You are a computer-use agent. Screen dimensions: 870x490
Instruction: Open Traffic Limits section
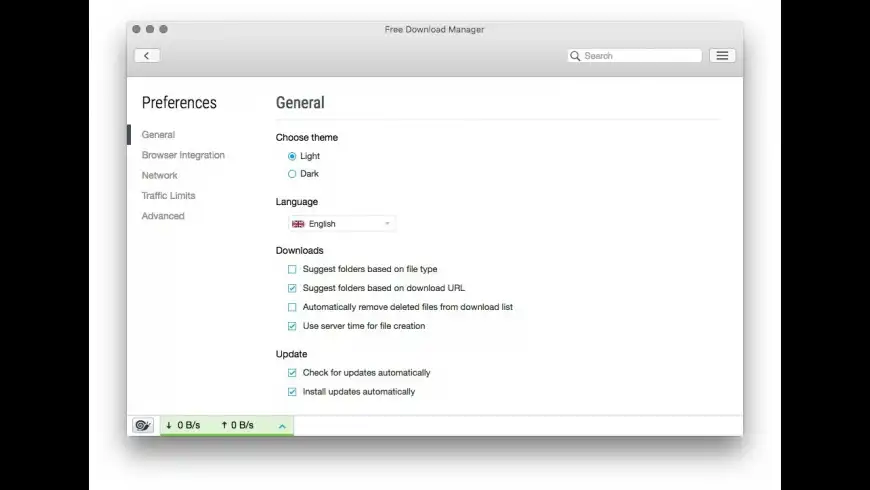(x=168, y=196)
